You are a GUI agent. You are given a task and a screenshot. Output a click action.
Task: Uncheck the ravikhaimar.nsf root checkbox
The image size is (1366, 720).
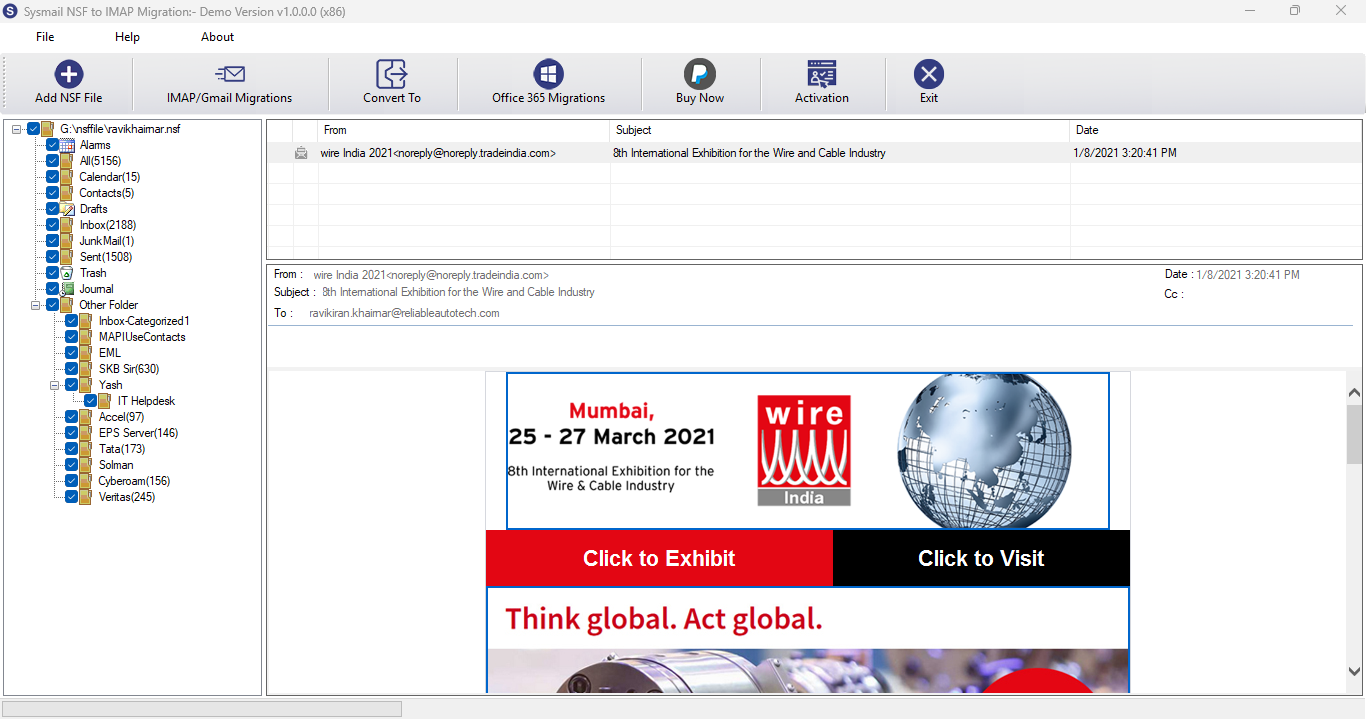(34, 129)
